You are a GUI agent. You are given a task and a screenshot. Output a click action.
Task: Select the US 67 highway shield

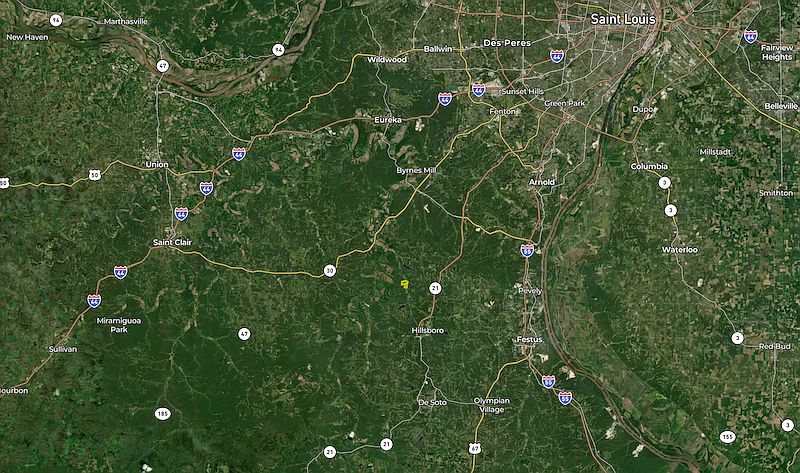(475, 449)
